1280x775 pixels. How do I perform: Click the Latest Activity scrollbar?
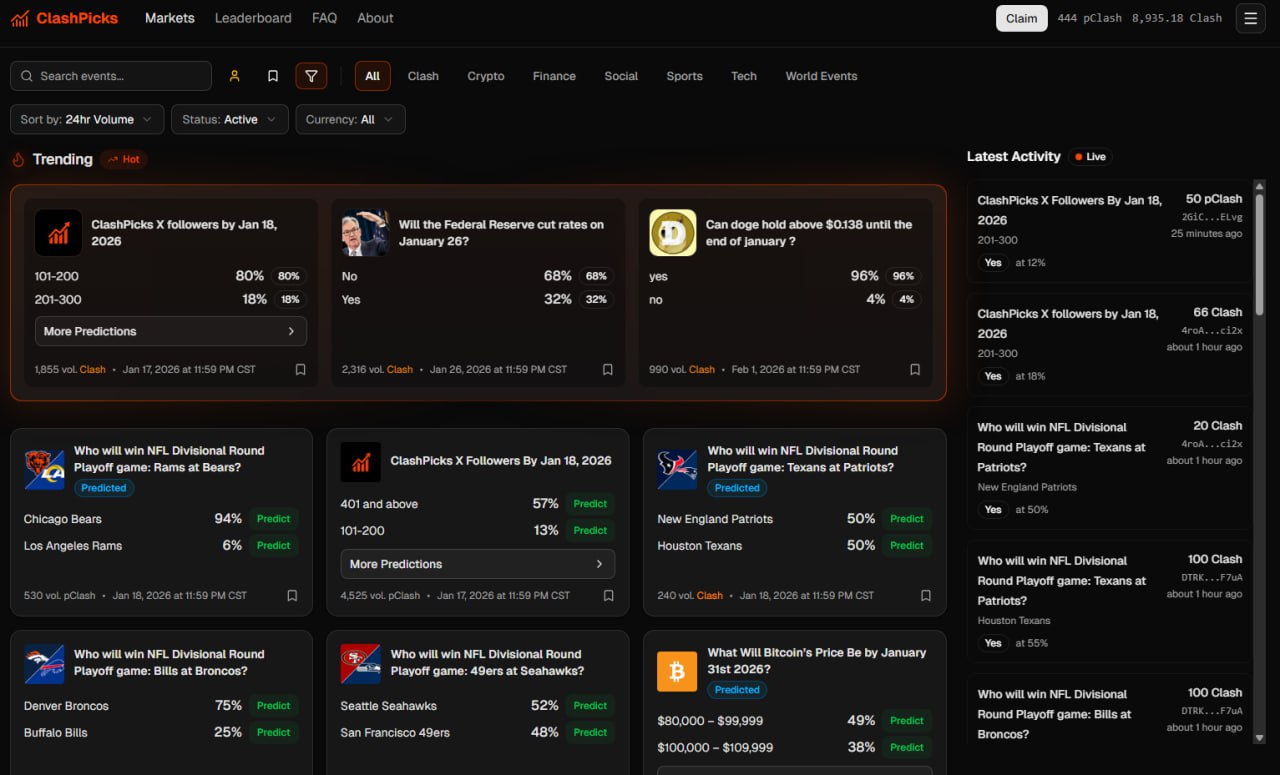tap(1258, 250)
